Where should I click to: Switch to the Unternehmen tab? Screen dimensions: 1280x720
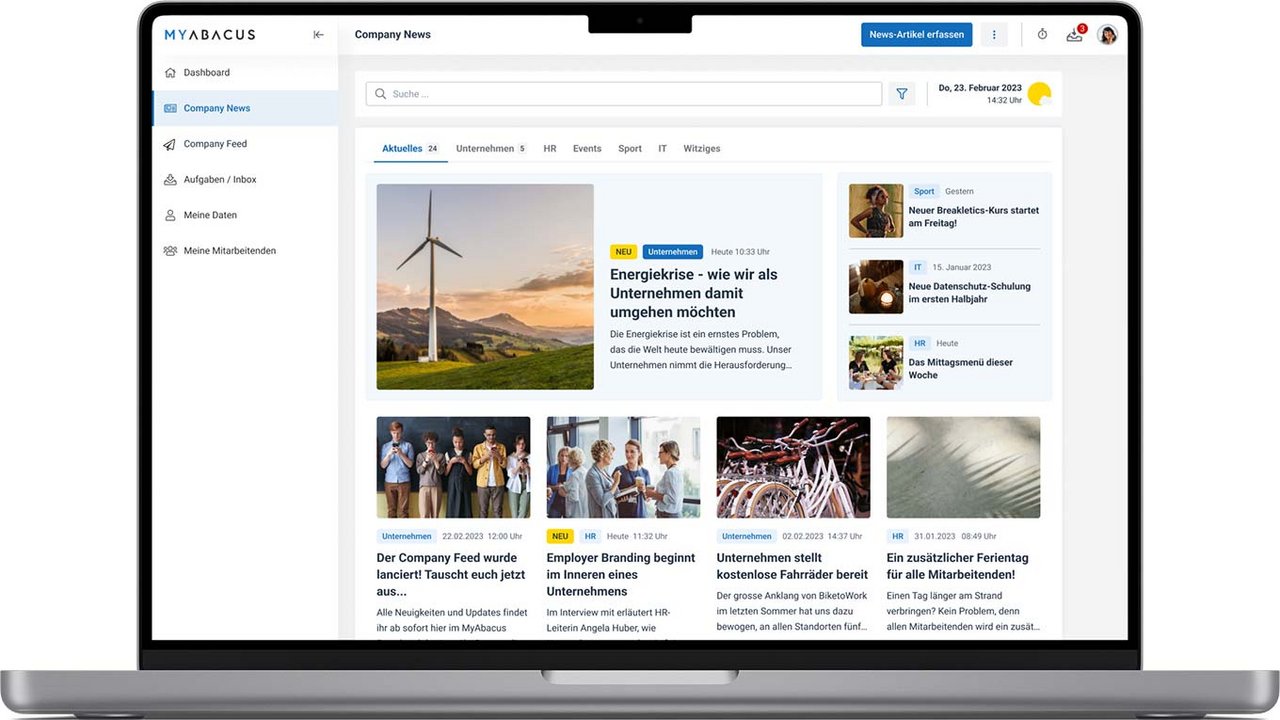(485, 149)
